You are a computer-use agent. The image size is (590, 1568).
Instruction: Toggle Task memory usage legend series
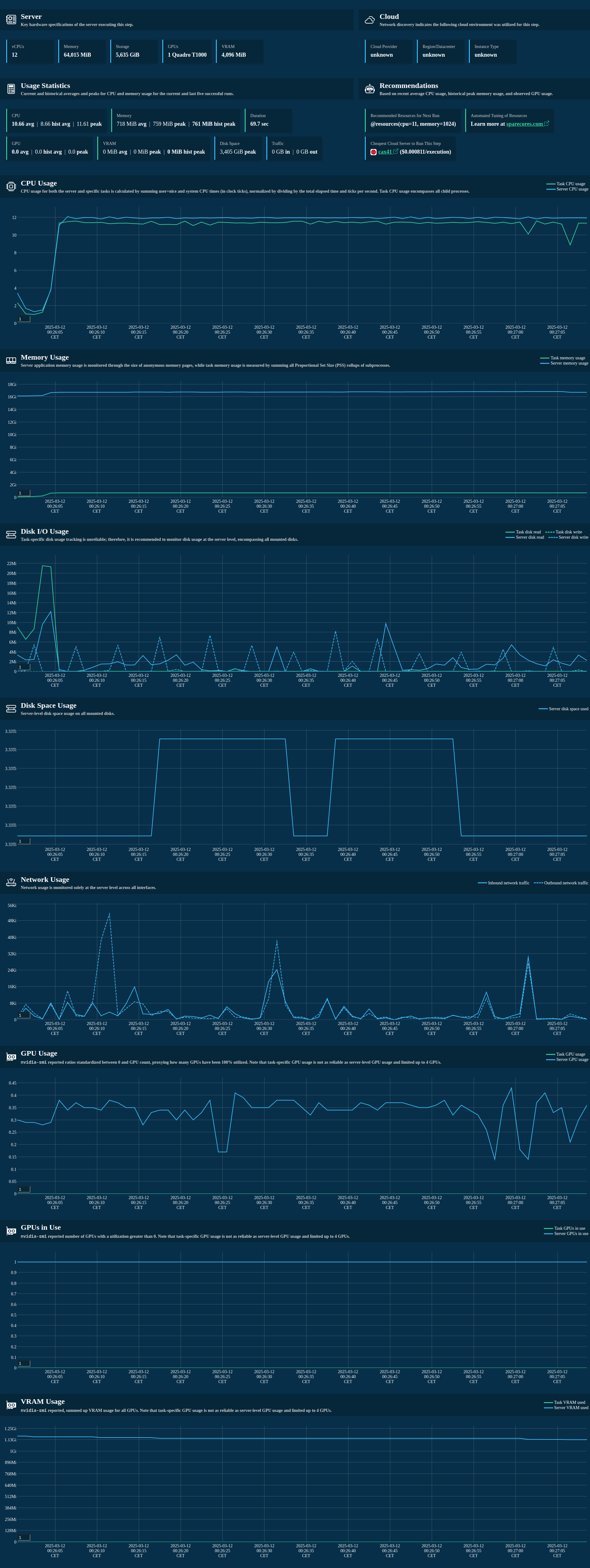(x=563, y=358)
